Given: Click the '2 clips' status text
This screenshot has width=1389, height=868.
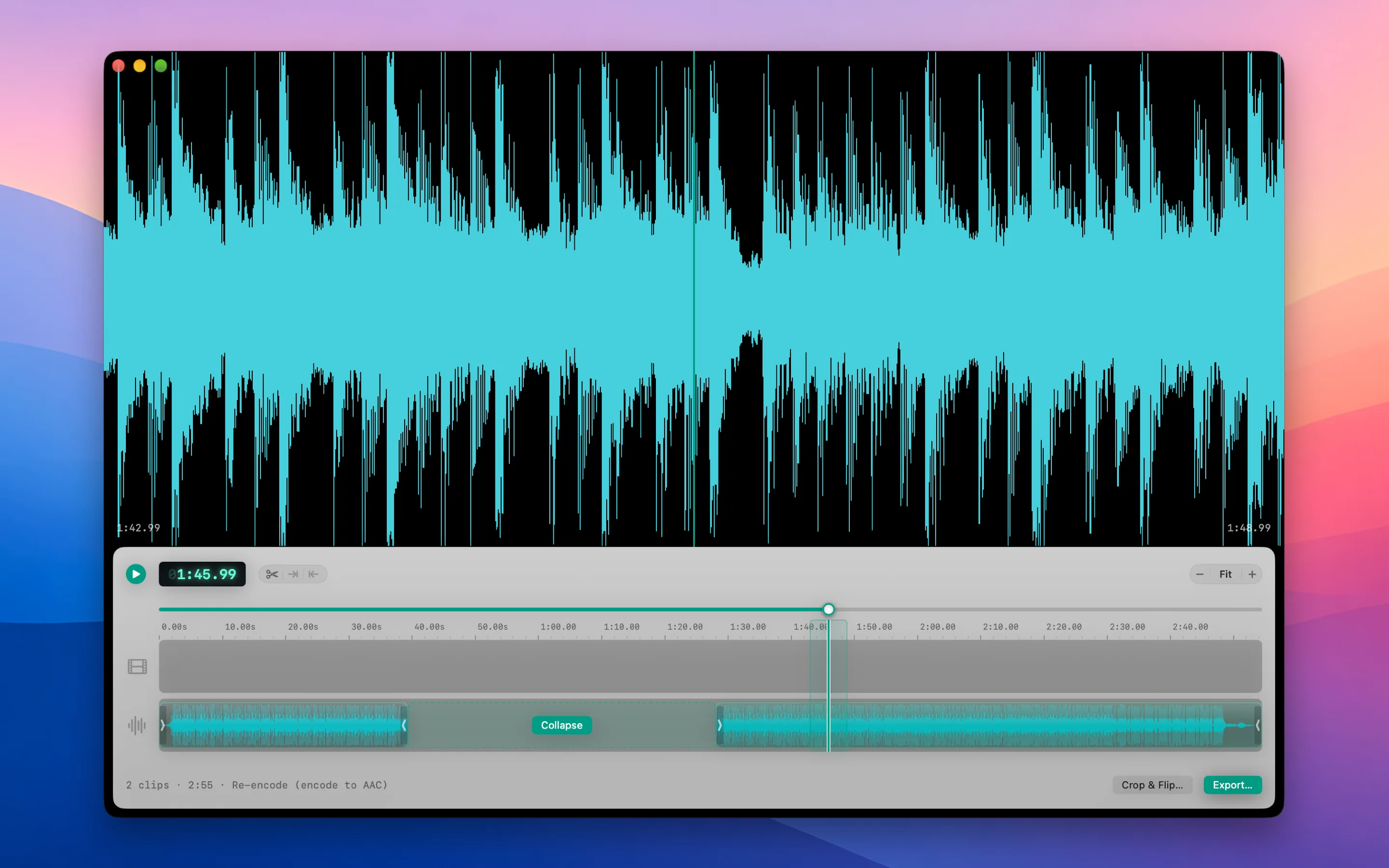Looking at the screenshot, I should tap(148, 785).
